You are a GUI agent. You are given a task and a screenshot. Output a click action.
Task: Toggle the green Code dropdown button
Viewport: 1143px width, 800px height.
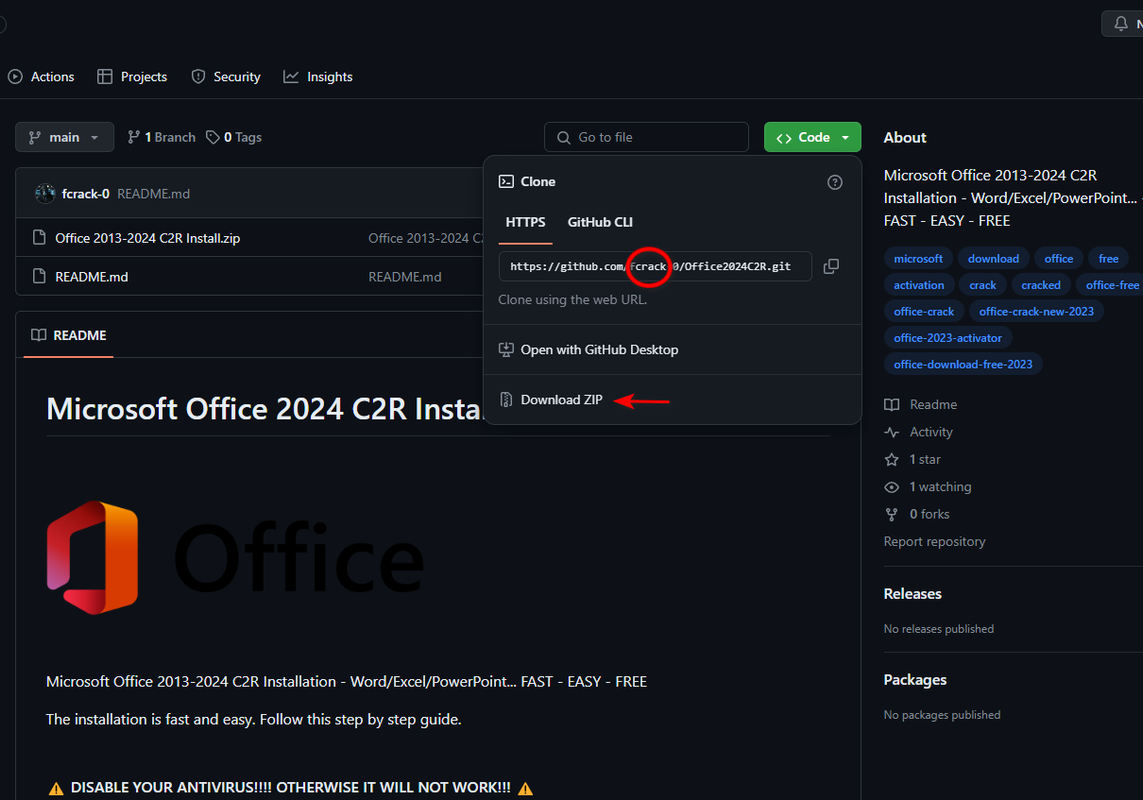pos(812,137)
